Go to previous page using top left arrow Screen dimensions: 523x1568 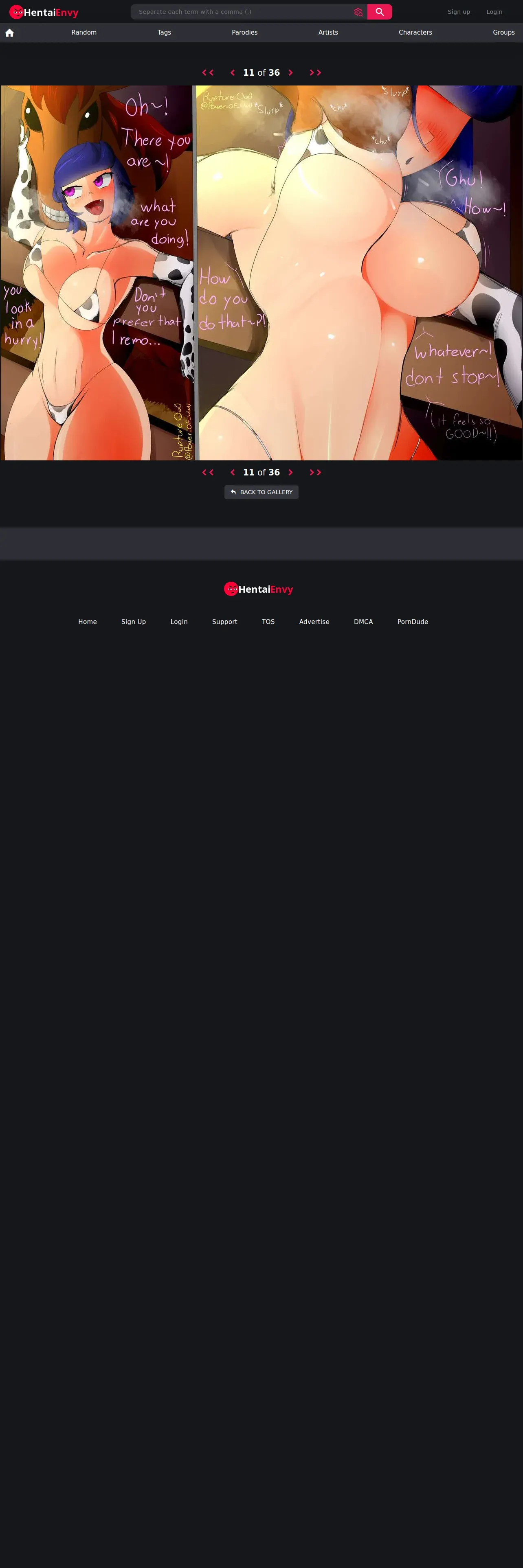[233, 72]
